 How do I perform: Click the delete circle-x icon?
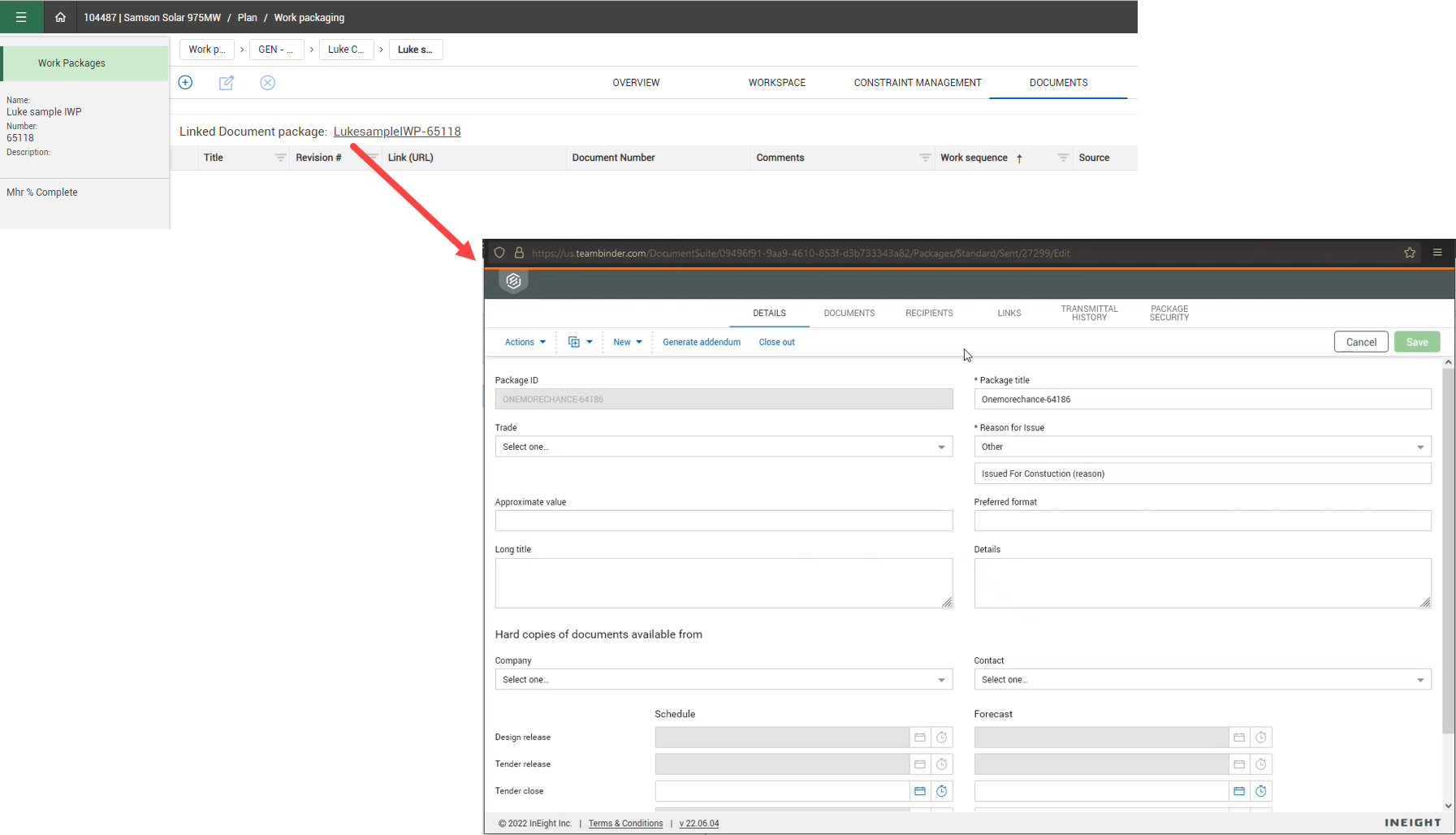pos(267,83)
